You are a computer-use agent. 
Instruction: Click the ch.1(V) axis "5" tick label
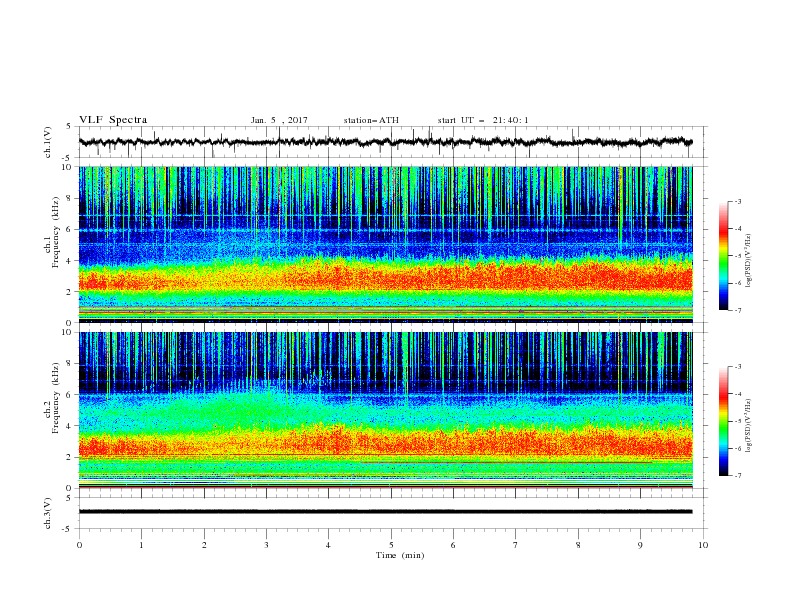point(69,127)
